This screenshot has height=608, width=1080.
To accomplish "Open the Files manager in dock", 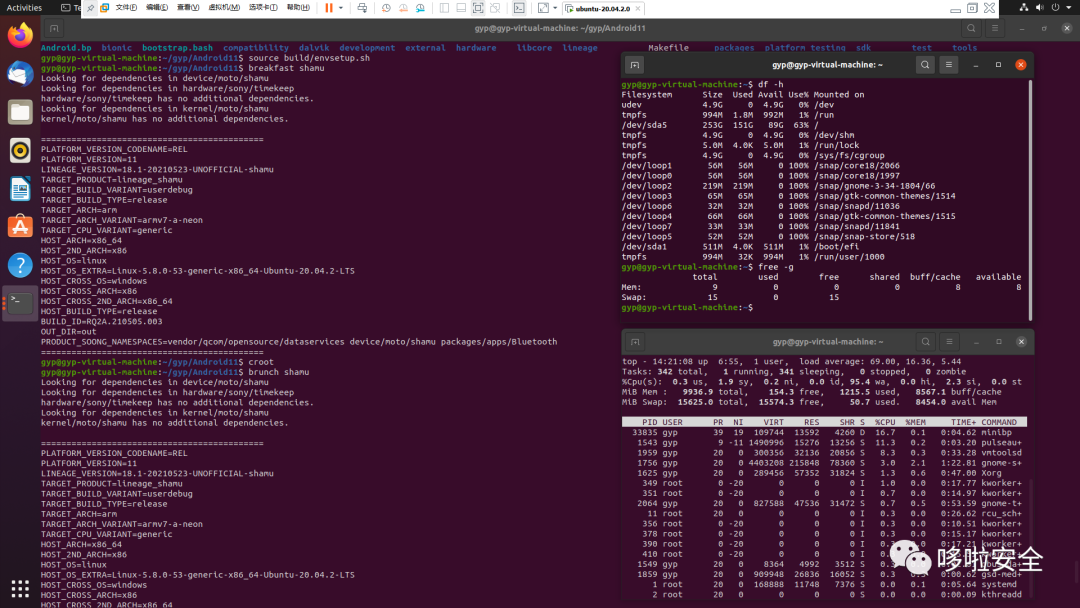I will 20,112.
